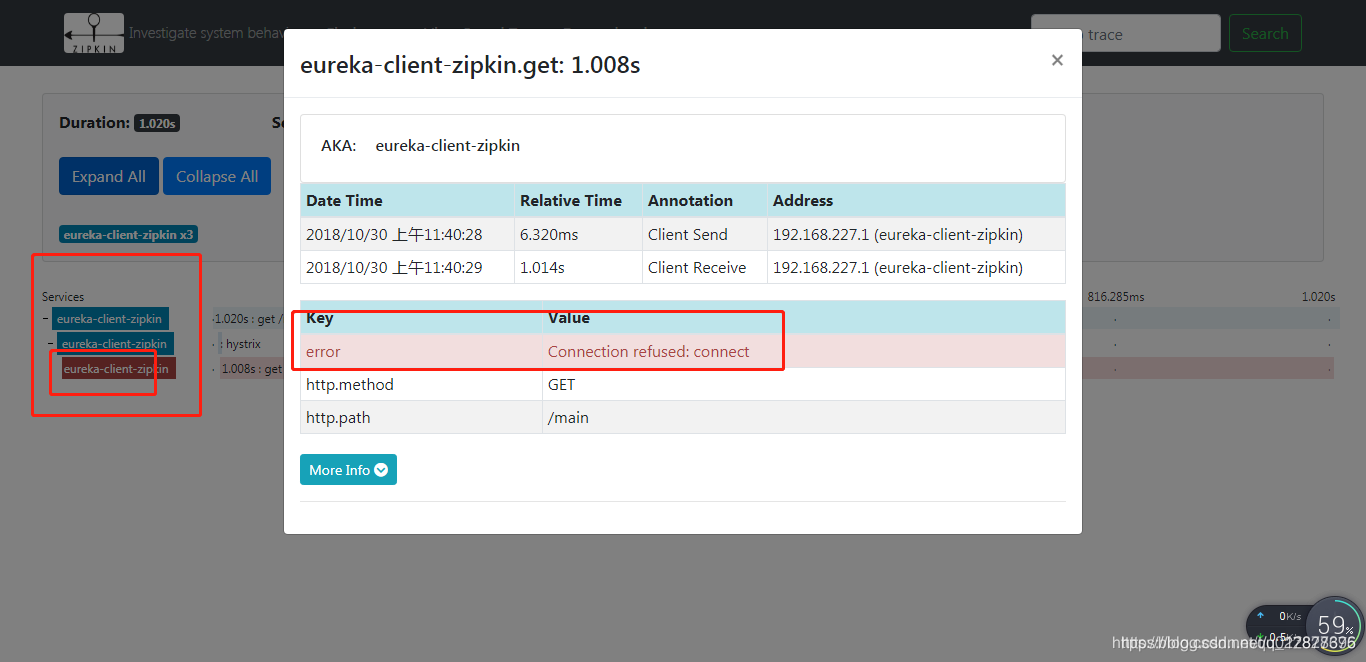
Task: Click the 6.320ms relative time cell
Action: tap(578, 234)
